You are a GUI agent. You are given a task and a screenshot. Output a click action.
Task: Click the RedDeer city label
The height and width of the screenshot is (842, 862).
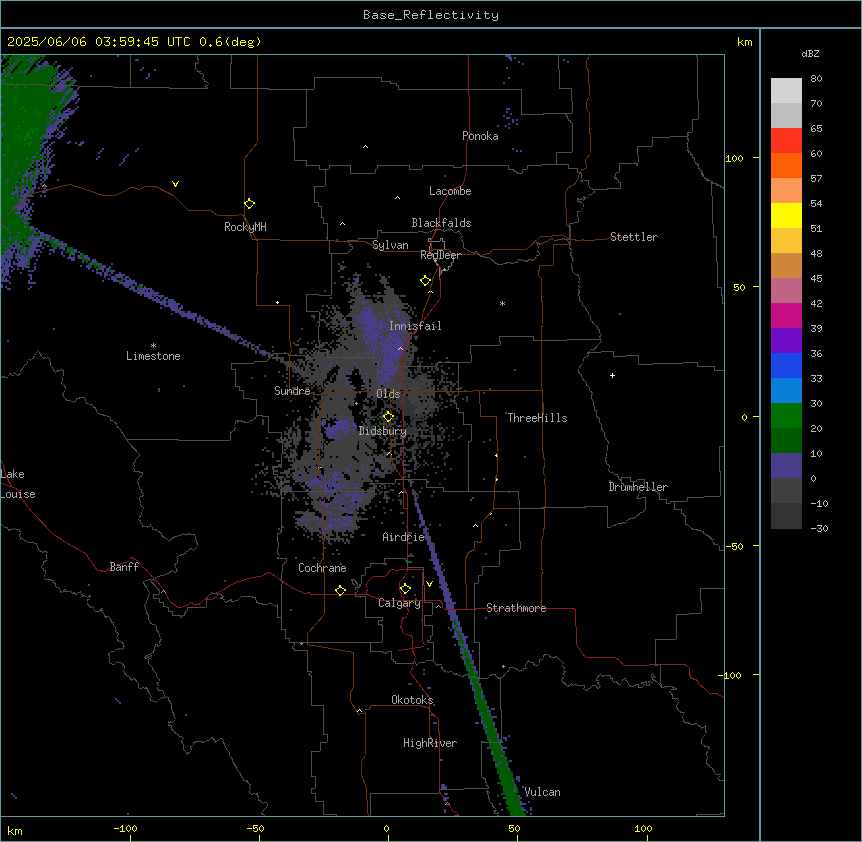click(440, 255)
